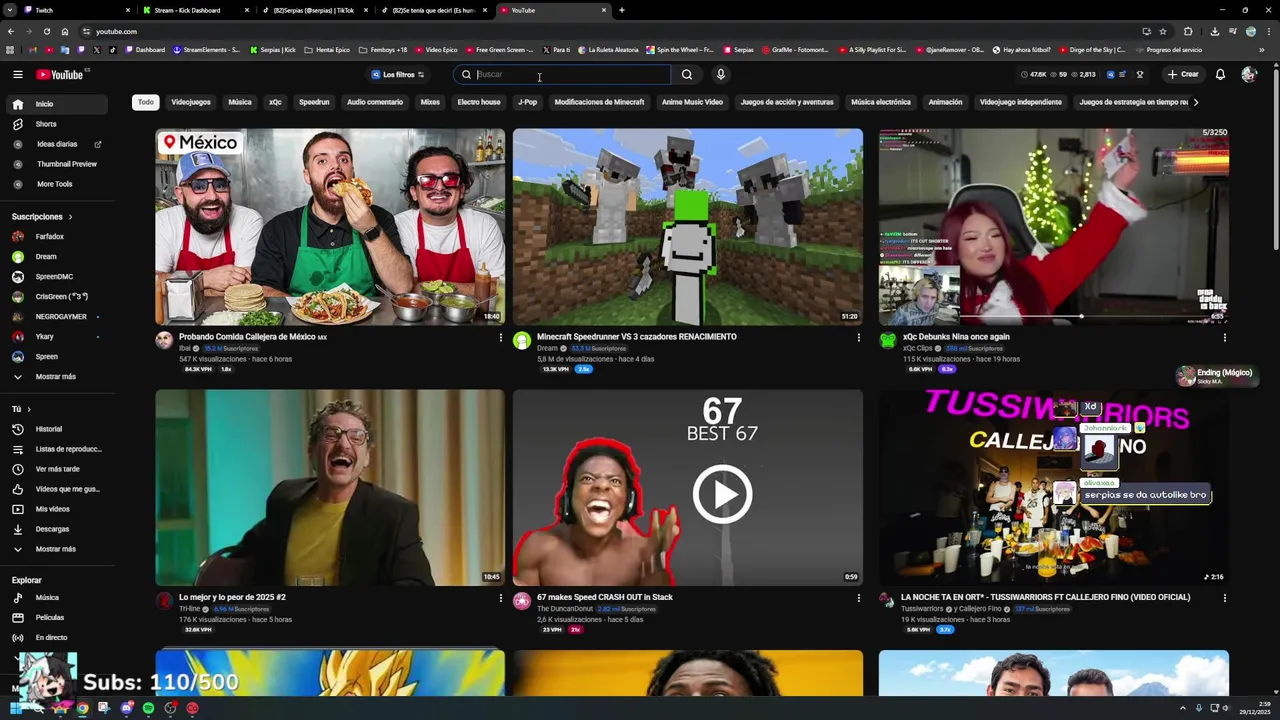1280x720 pixels.
Task: Bookmark this page with the star icon
Action: click(x=1163, y=31)
